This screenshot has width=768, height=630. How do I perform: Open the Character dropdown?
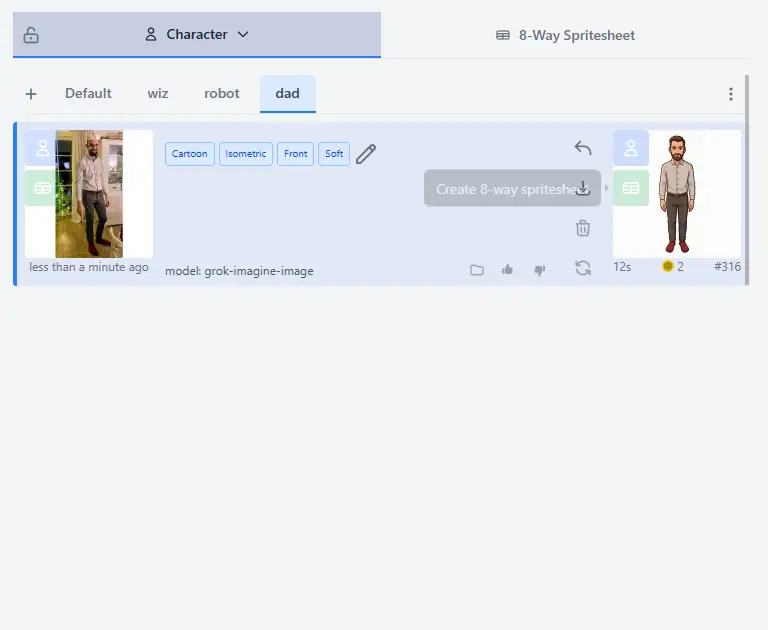click(197, 34)
